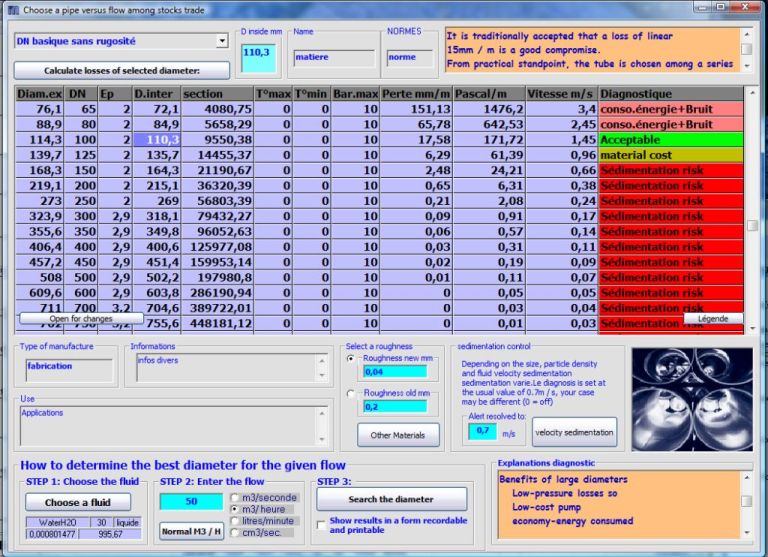Click the Pascal/m value 61,39
This screenshot has width=768, height=557.
[x=489, y=155]
